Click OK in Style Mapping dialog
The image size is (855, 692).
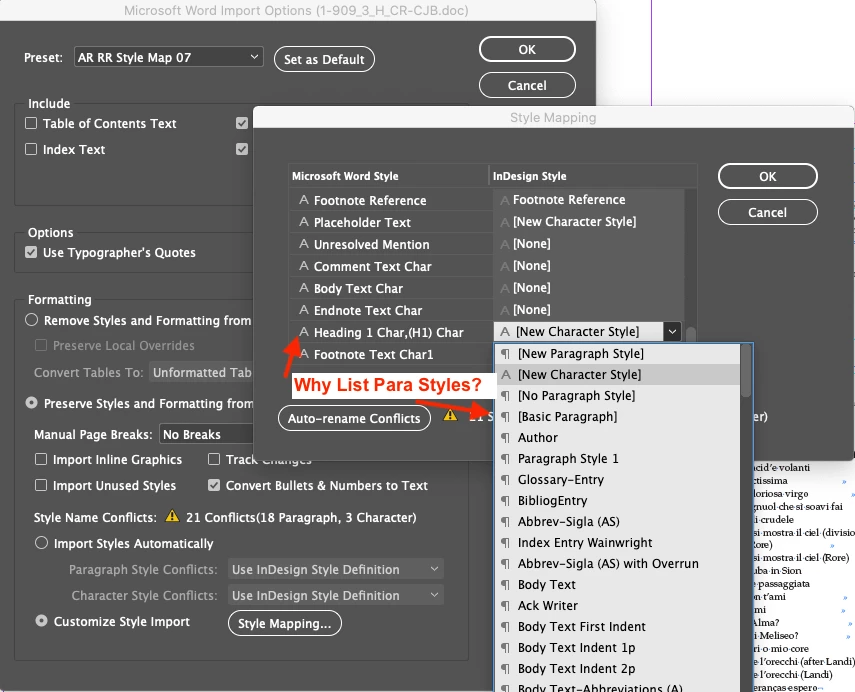coord(767,177)
